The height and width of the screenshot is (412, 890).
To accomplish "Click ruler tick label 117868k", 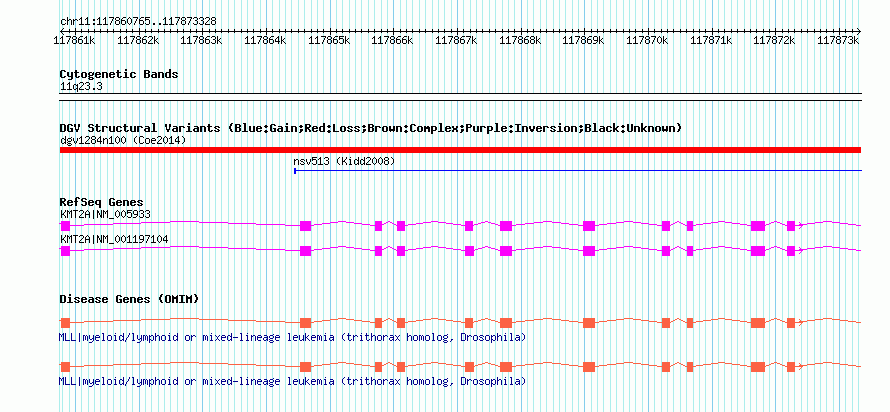I will (520, 40).
